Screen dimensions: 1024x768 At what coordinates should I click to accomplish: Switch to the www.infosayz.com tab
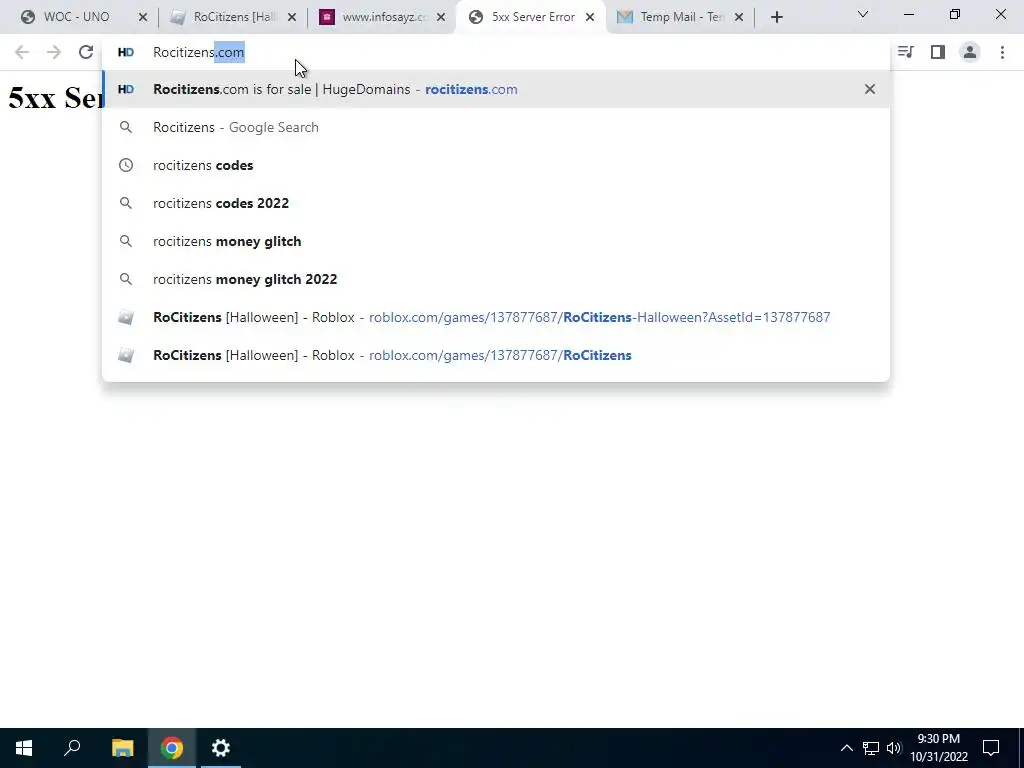tap(384, 17)
